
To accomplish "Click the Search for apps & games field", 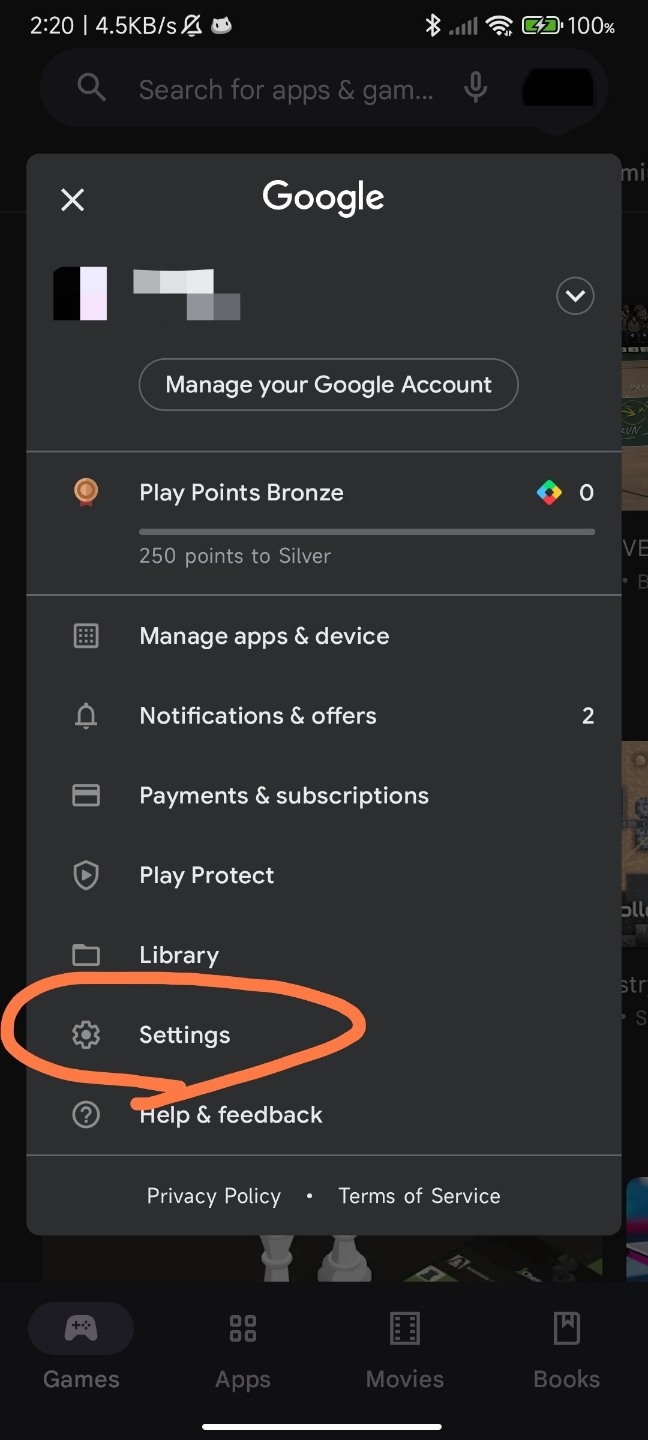I will coord(287,89).
